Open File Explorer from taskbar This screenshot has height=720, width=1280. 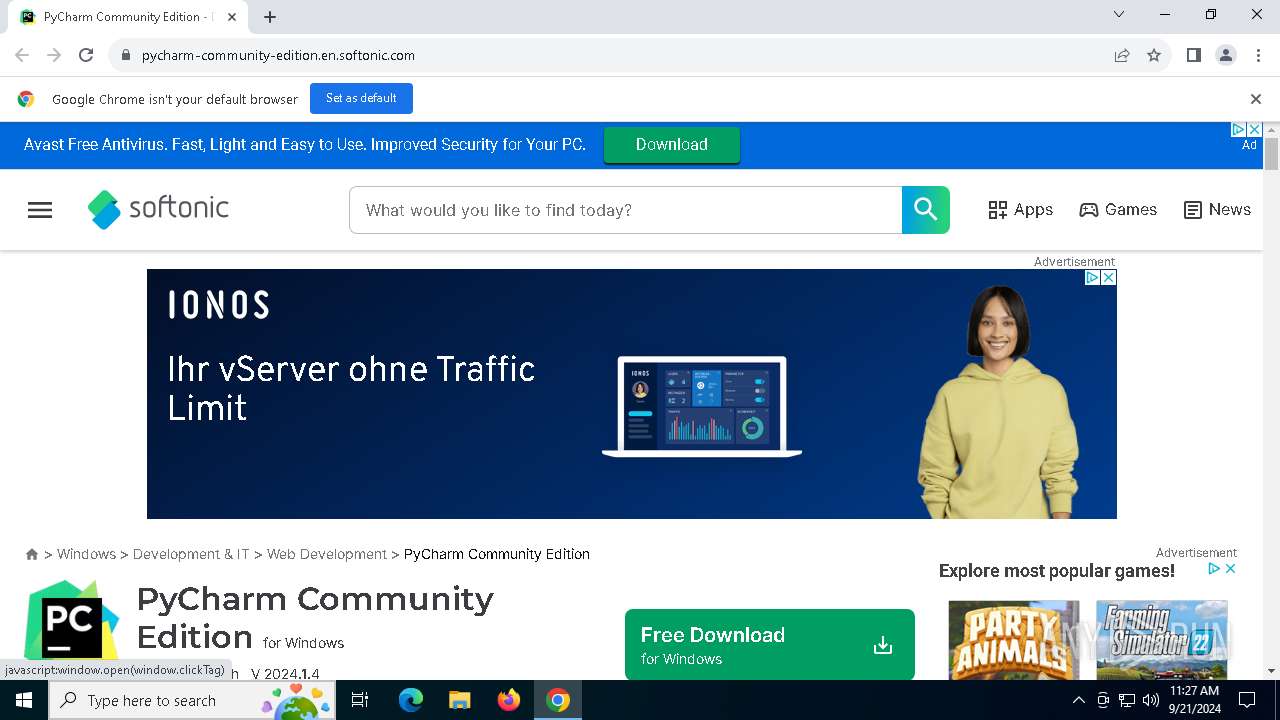459,700
